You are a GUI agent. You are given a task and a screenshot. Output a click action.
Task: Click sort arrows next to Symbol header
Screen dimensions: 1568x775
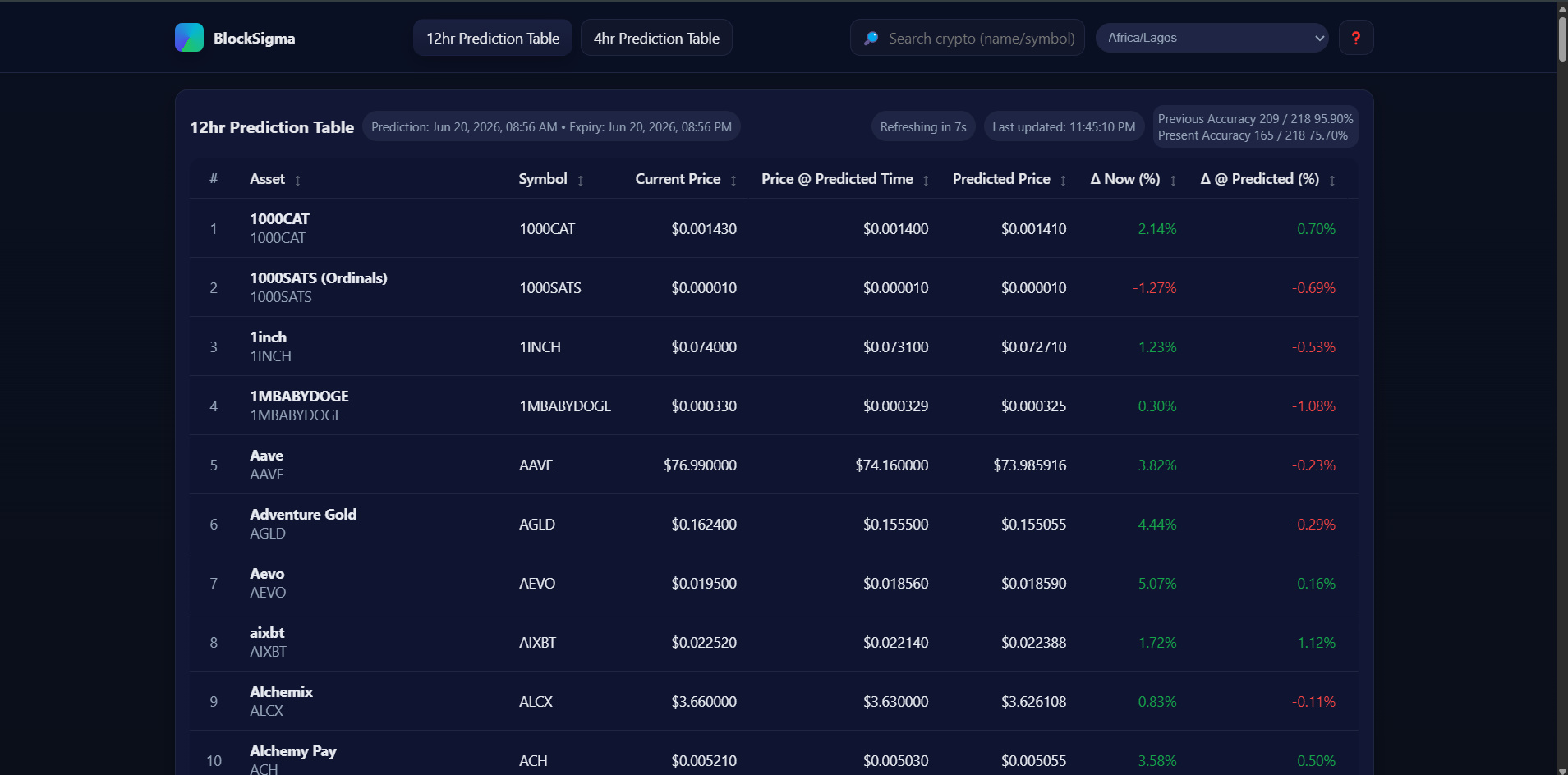581,181
